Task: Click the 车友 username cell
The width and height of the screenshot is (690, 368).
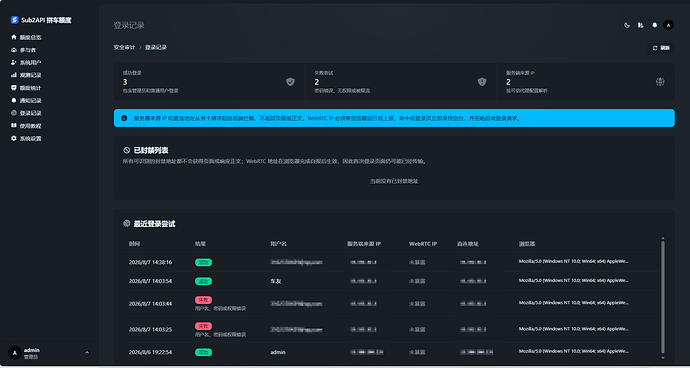Action: click(x=275, y=281)
